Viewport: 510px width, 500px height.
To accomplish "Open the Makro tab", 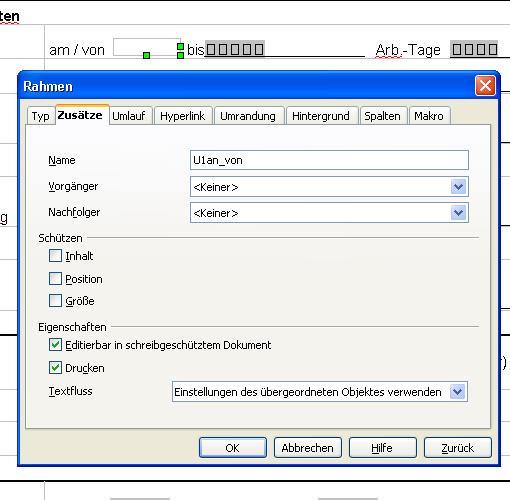I will (x=429, y=116).
